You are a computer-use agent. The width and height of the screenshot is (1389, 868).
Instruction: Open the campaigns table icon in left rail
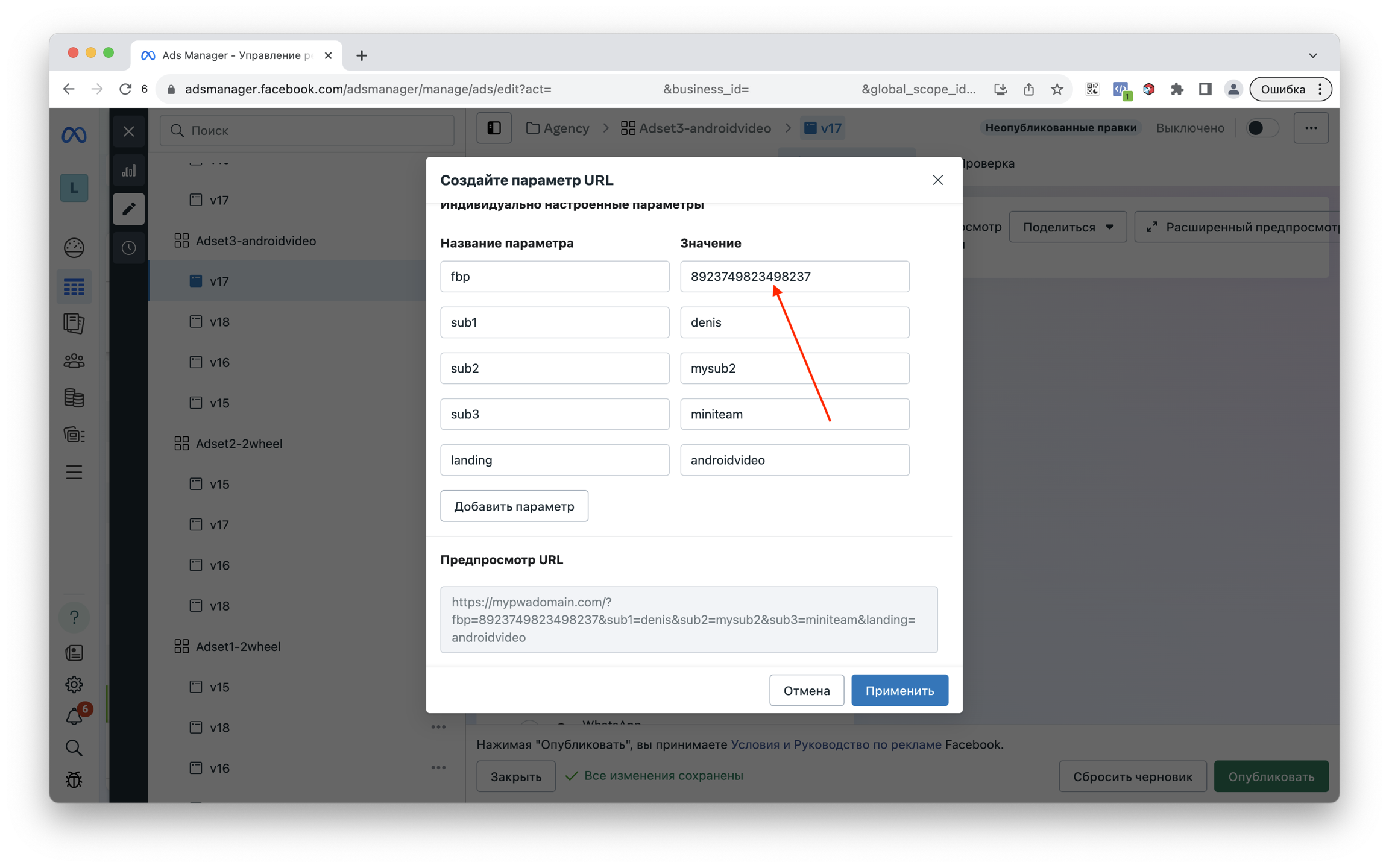(x=74, y=287)
